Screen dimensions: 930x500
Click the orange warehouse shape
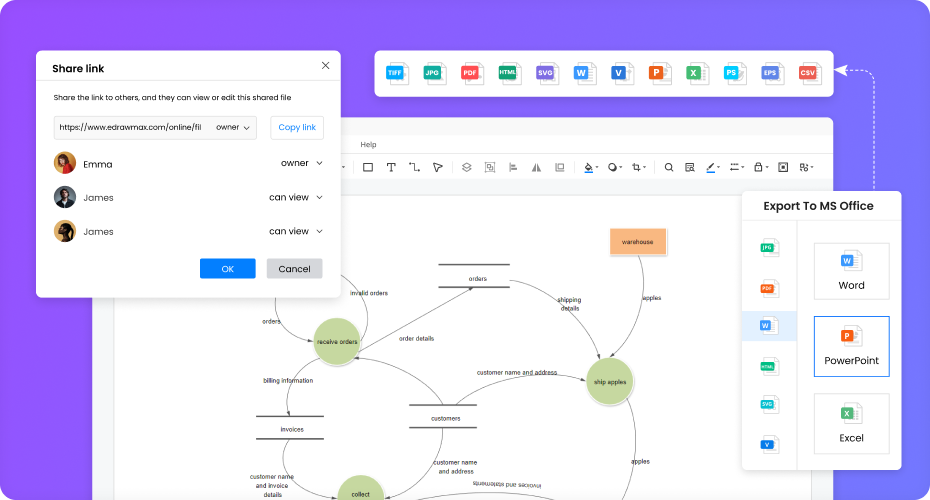pos(637,242)
